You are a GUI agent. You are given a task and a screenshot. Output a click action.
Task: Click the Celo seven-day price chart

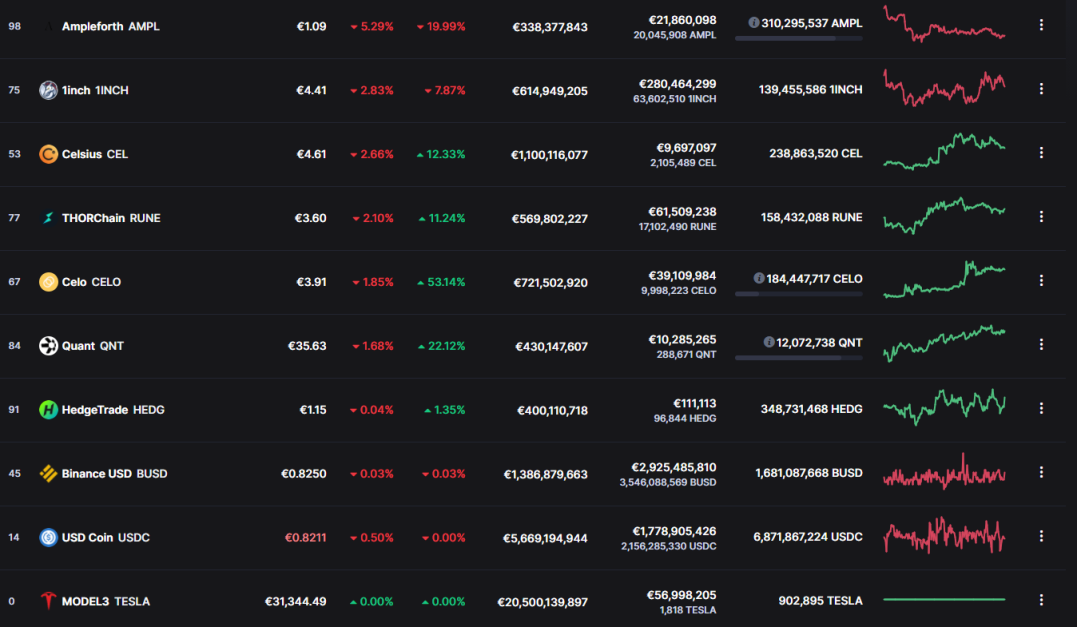[x=944, y=280]
